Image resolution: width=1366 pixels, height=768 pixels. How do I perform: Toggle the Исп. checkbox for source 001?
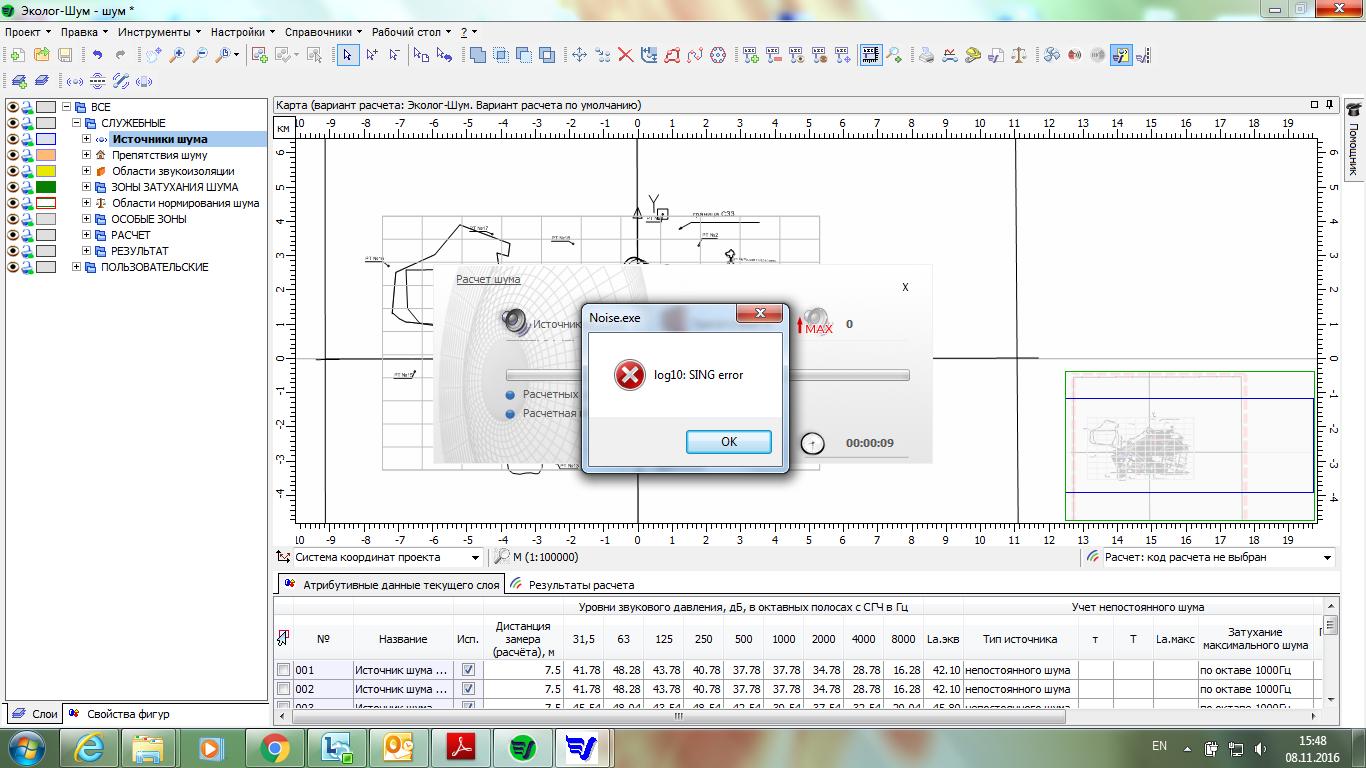tap(468, 670)
